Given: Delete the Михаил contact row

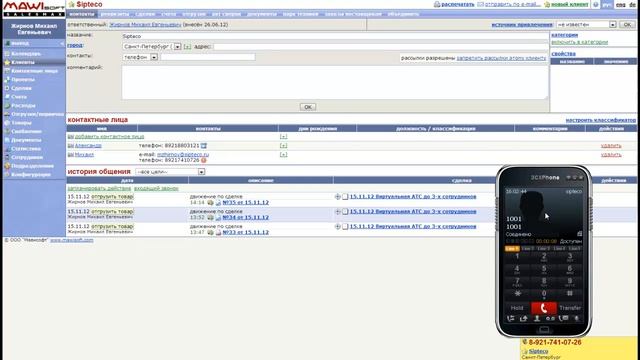Looking at the screenshot, I should point(611,155).
